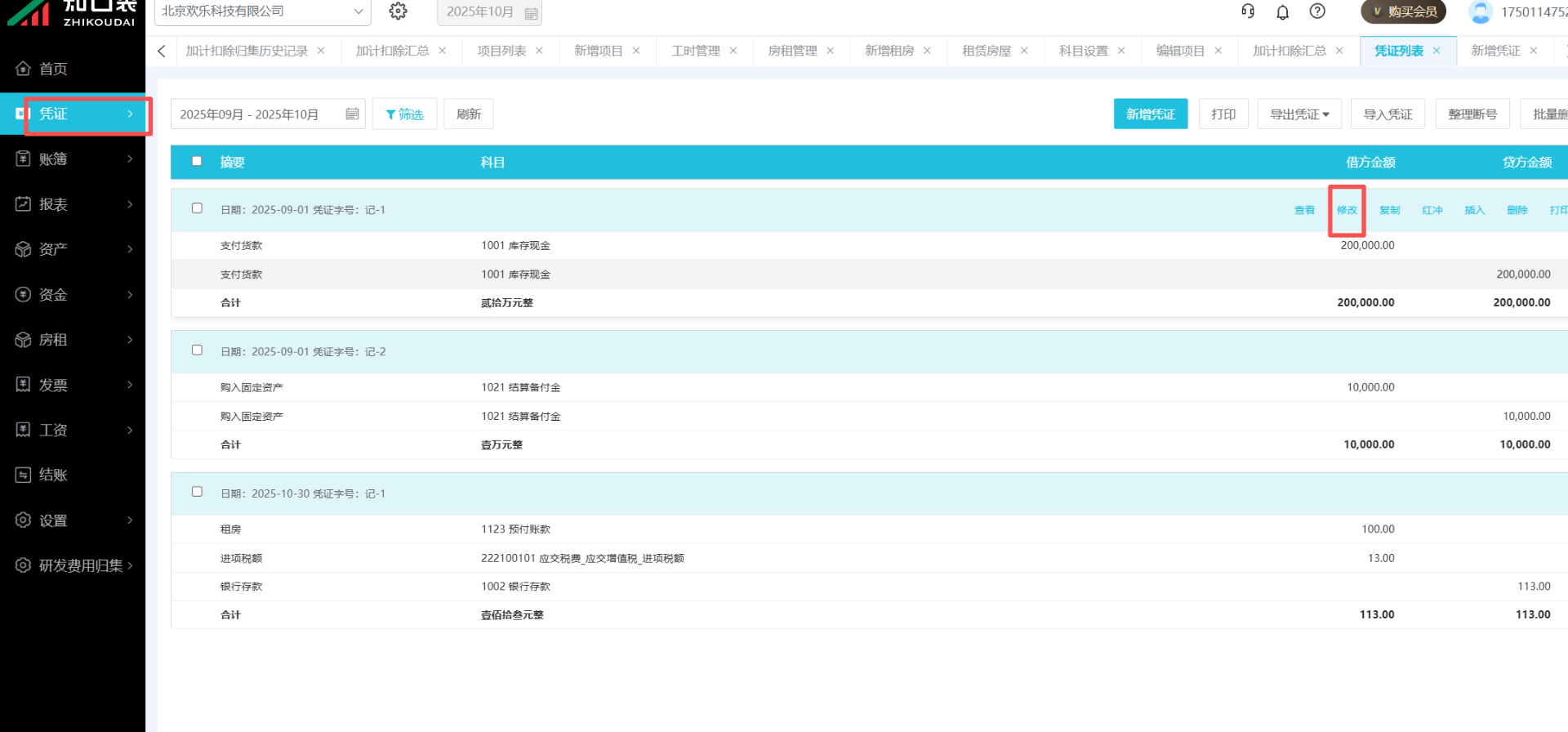Click the 新增凭证 button
This screenshot has width=1568, height=732.
point(1150,114)
